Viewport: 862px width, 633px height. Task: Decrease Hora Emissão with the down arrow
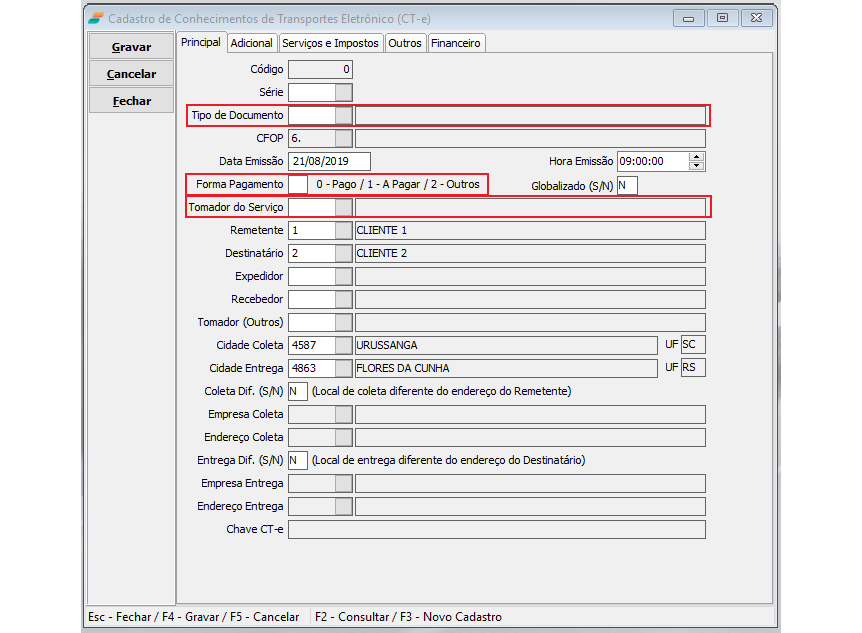point(697,166)
